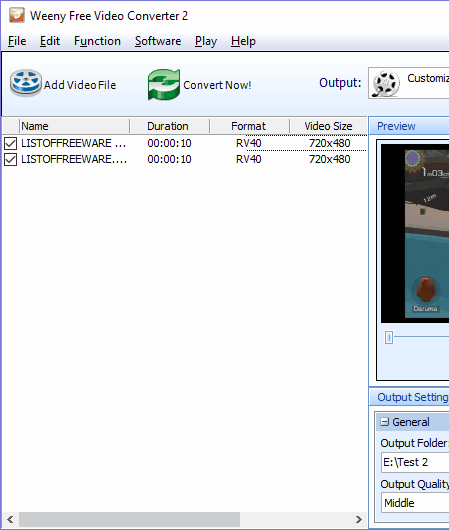449x530 pixels.
Task: Open the Function menu
Action: coord(97,41)
